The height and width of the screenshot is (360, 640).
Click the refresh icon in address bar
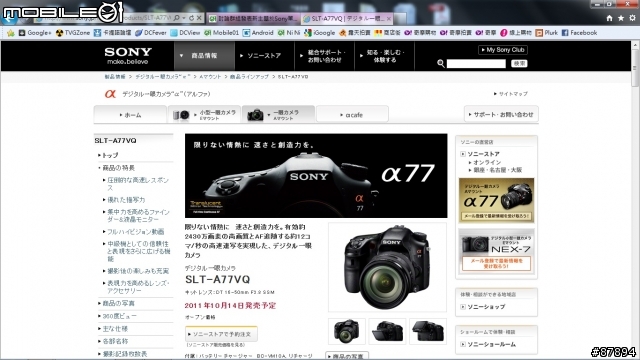tap(191, 18)
